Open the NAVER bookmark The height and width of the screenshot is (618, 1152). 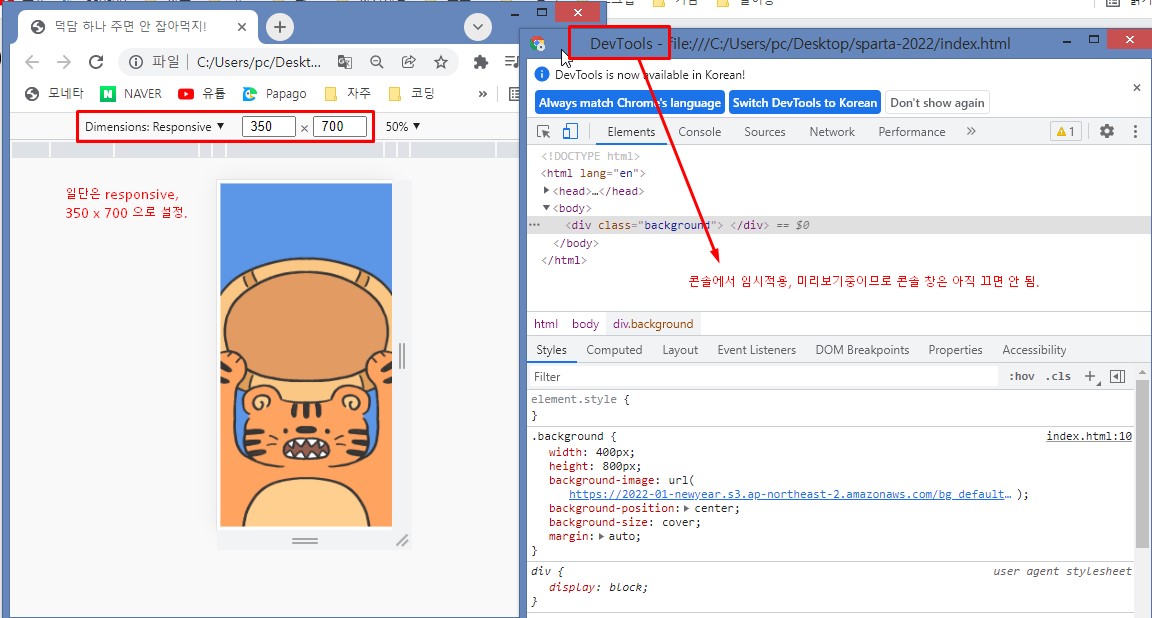[x=131, y=93]
